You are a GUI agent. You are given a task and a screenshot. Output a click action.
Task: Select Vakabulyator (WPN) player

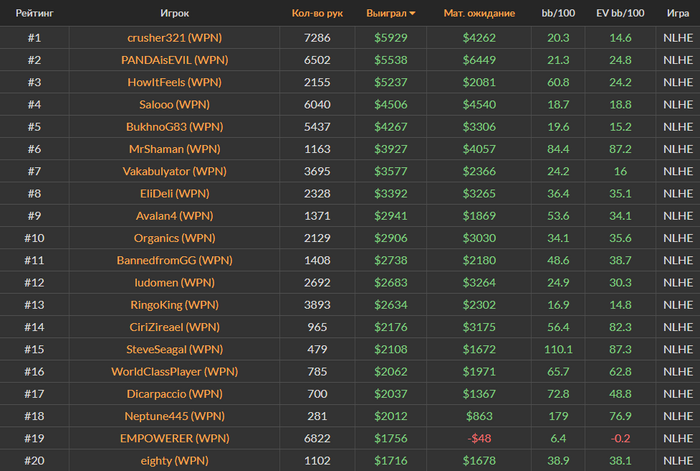(175, 171)
